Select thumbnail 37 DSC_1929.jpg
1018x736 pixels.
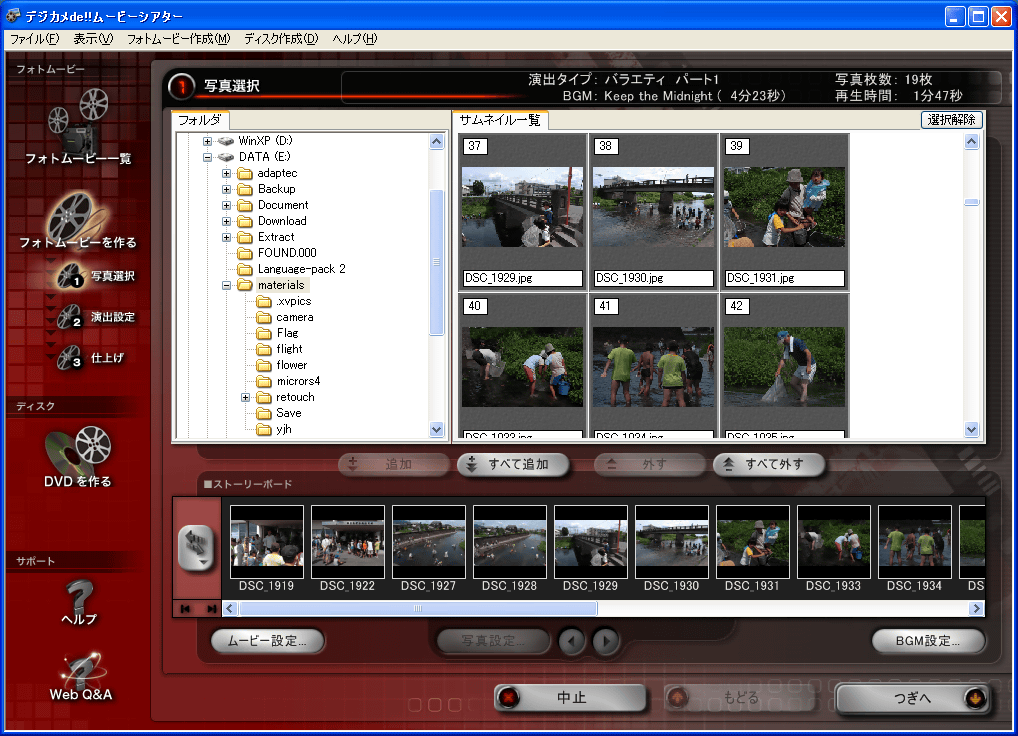522,212
